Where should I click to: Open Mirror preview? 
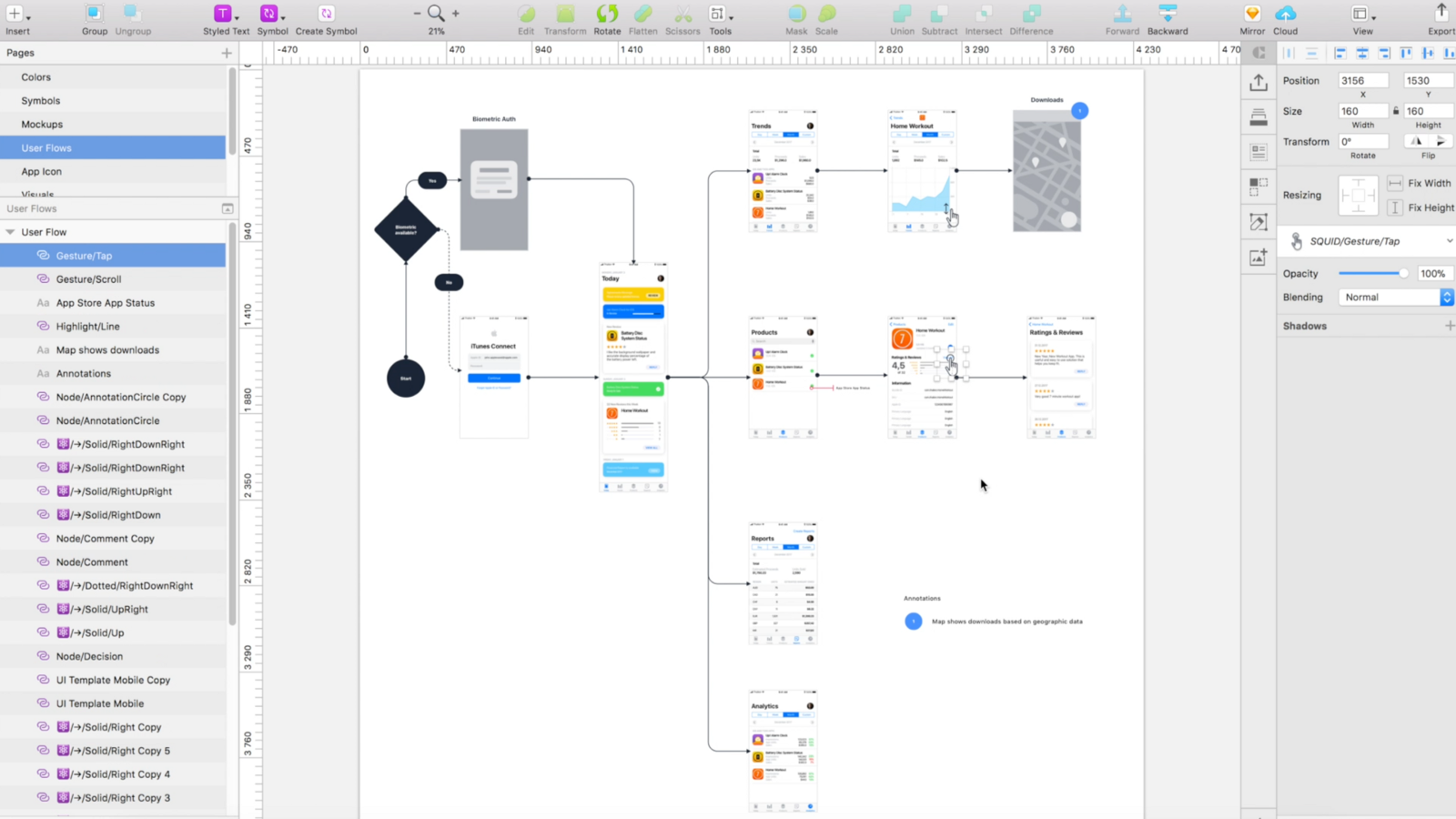(x=1251, y=15)
